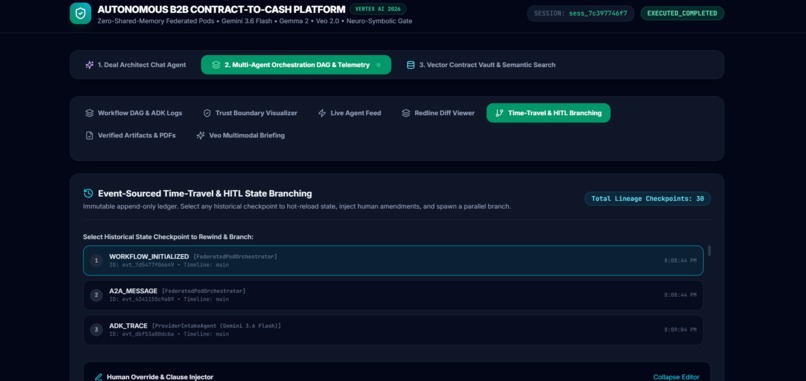Click the AUTONOMOUS B2B CONTRACT-TO-CASH PLATFORM title
Screen dimensions: 806x381
(x=221, y=9)
